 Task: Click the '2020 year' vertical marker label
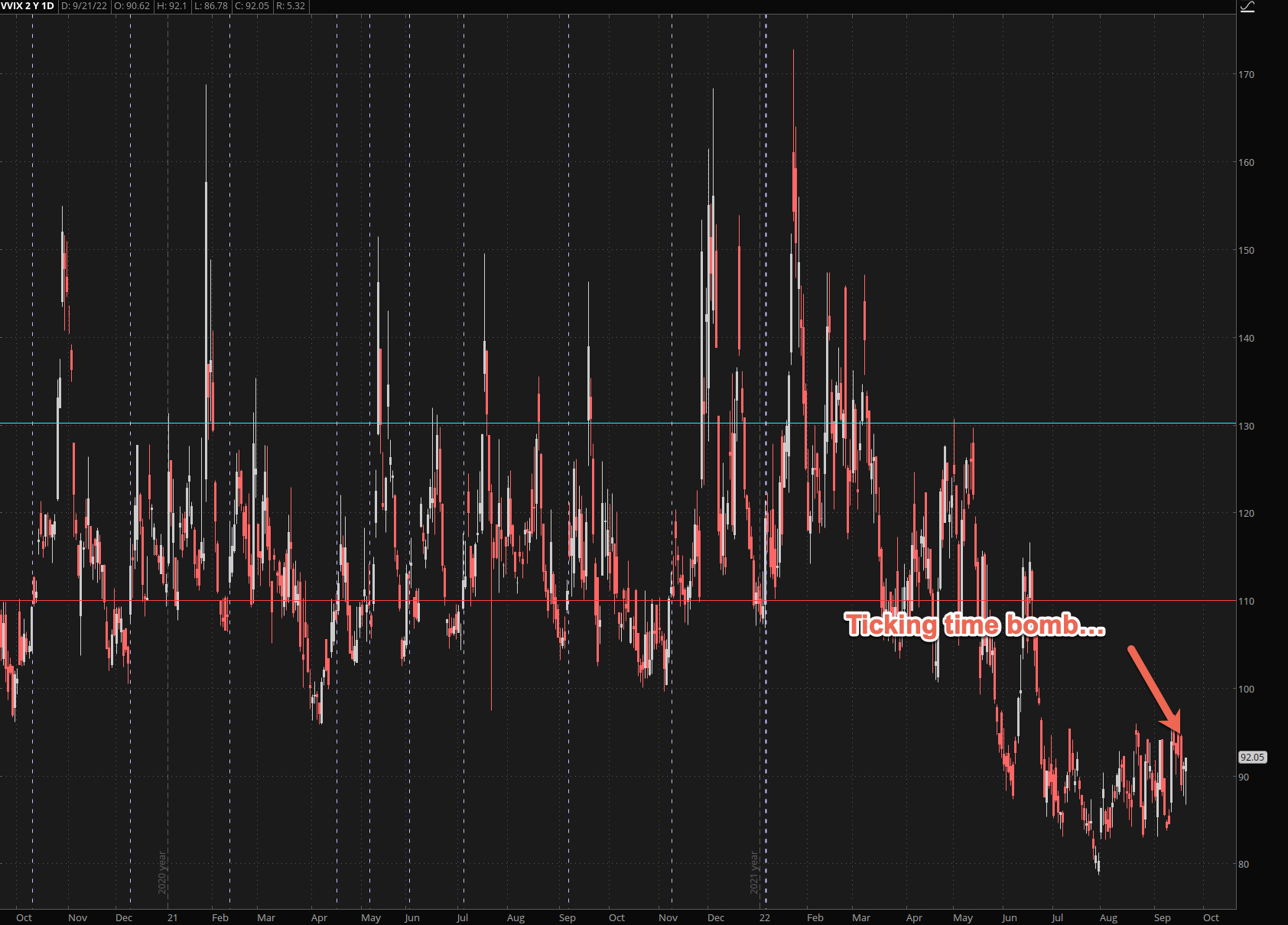[162, 872]
